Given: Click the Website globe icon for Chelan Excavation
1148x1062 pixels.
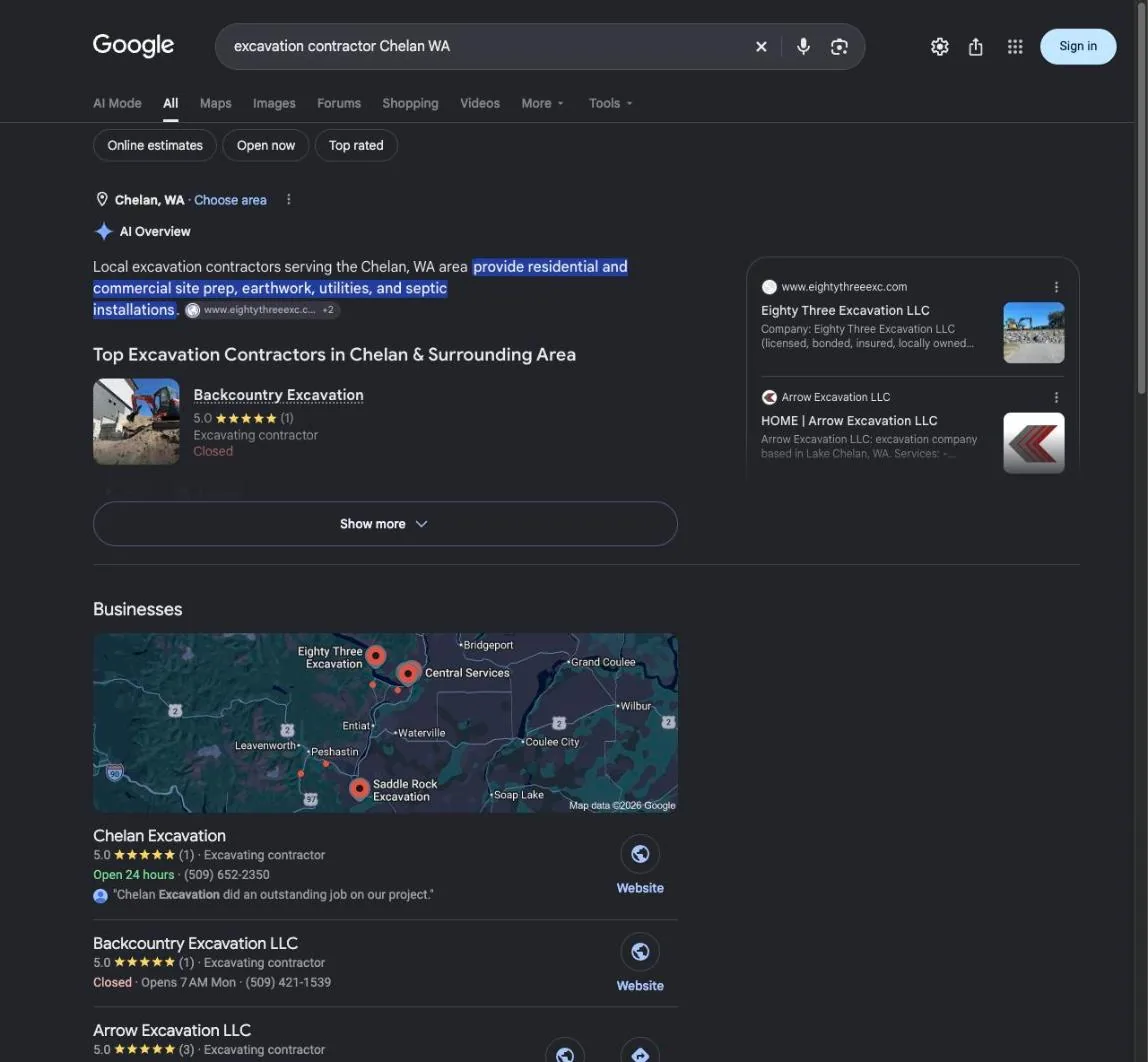Looking at the screenshot, I should point(640,853).
